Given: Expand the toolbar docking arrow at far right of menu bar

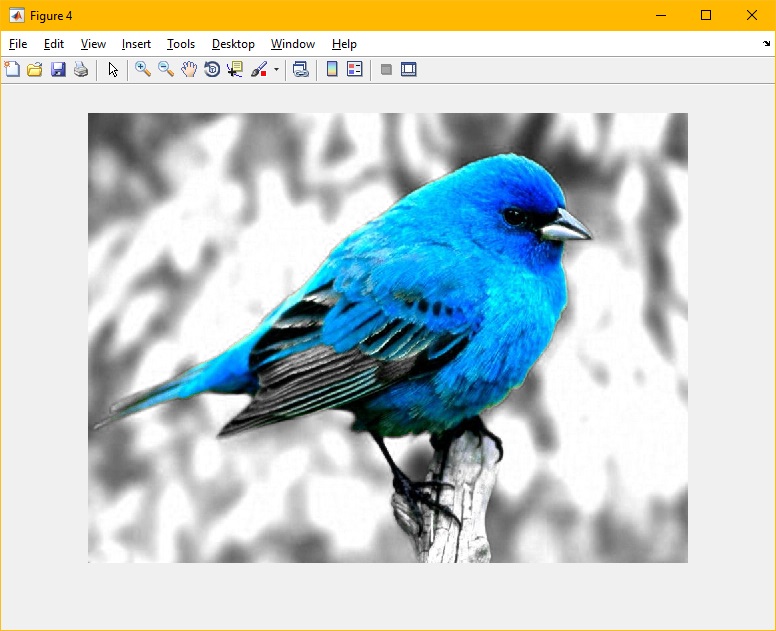Looking at the screenshot, I should (x=766, y=44).
